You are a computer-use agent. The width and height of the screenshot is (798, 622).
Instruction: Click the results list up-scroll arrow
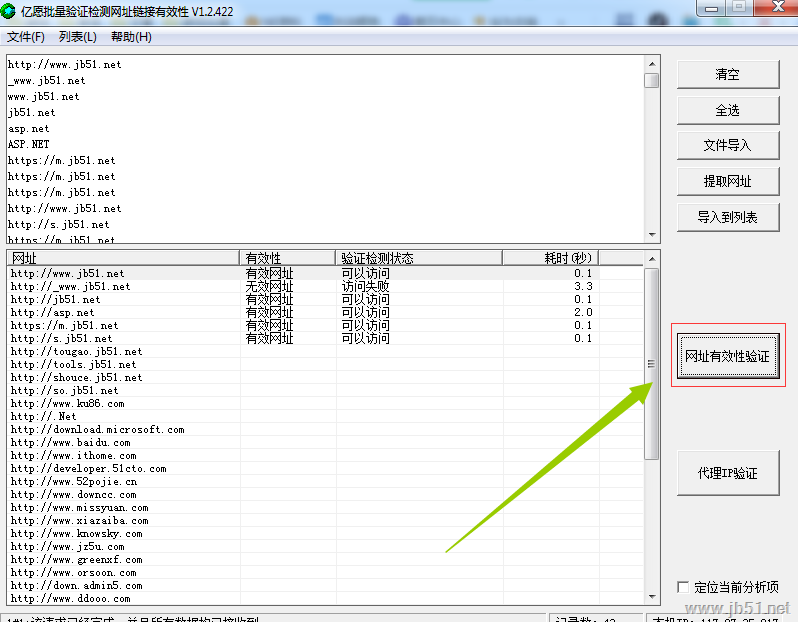[x=652, y=259]
